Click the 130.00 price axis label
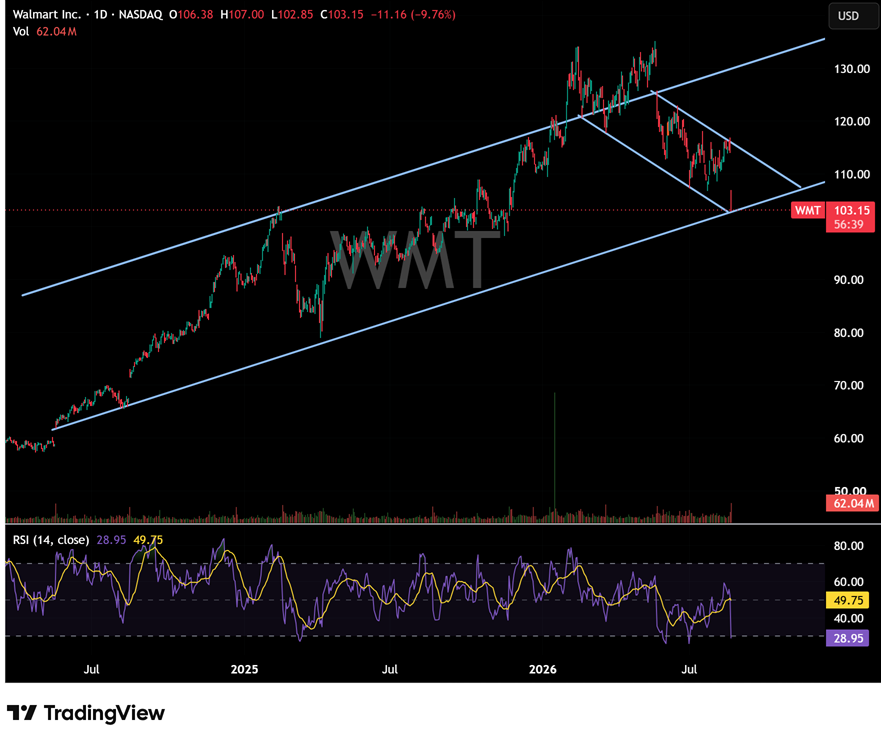Screen dimensions: 881x743 click(x=852, y=69)
